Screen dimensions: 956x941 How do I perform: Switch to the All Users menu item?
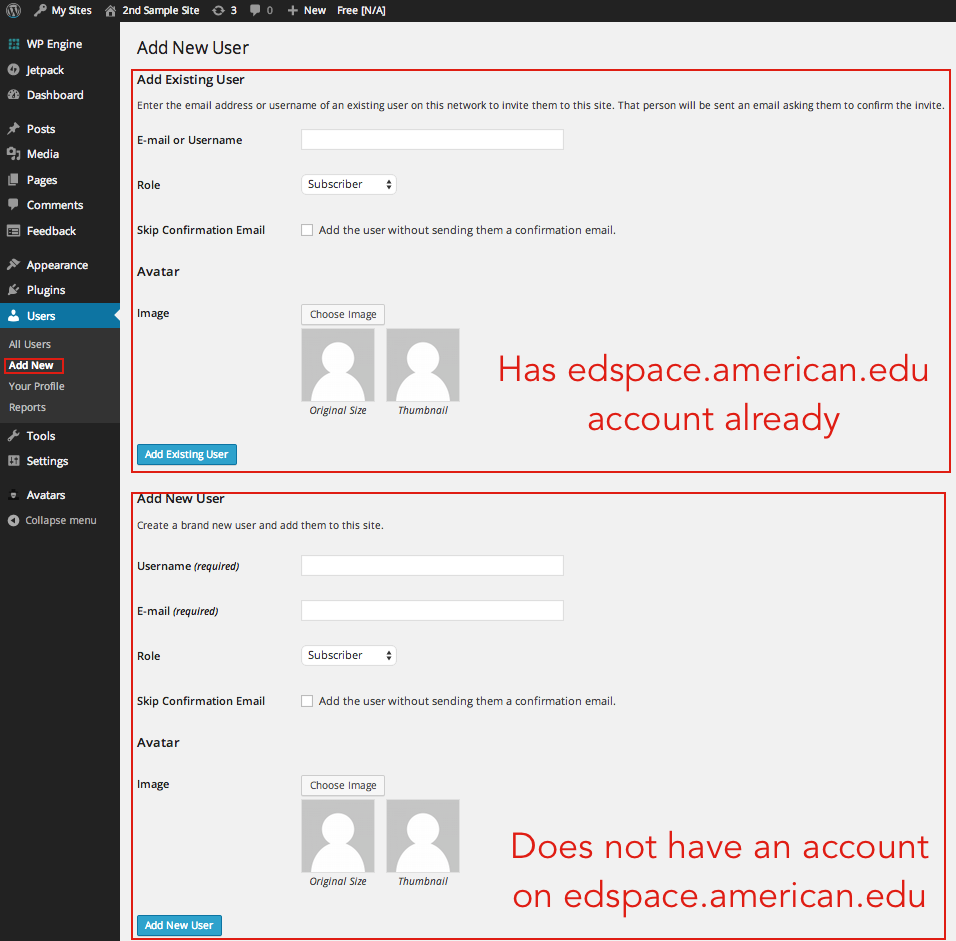coord(30,343)
